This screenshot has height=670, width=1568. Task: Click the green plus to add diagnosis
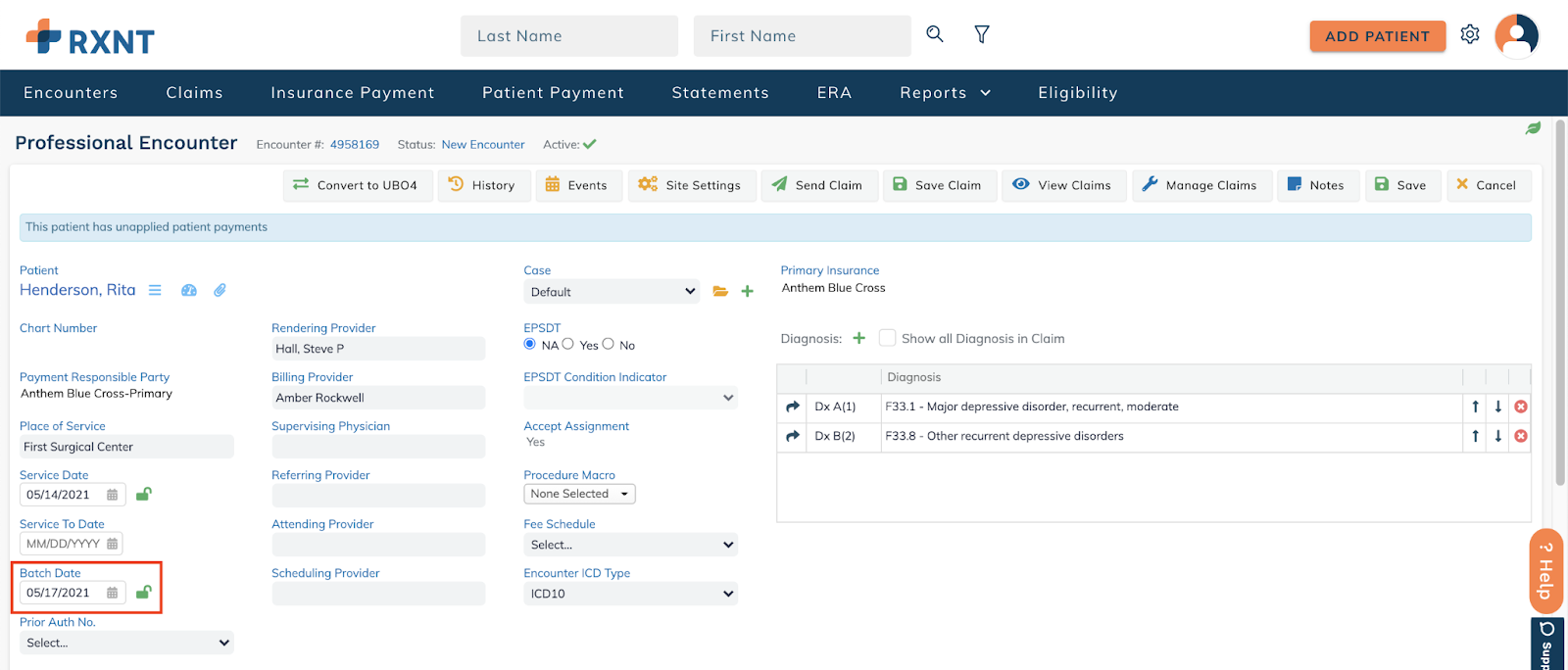(859, 338)
